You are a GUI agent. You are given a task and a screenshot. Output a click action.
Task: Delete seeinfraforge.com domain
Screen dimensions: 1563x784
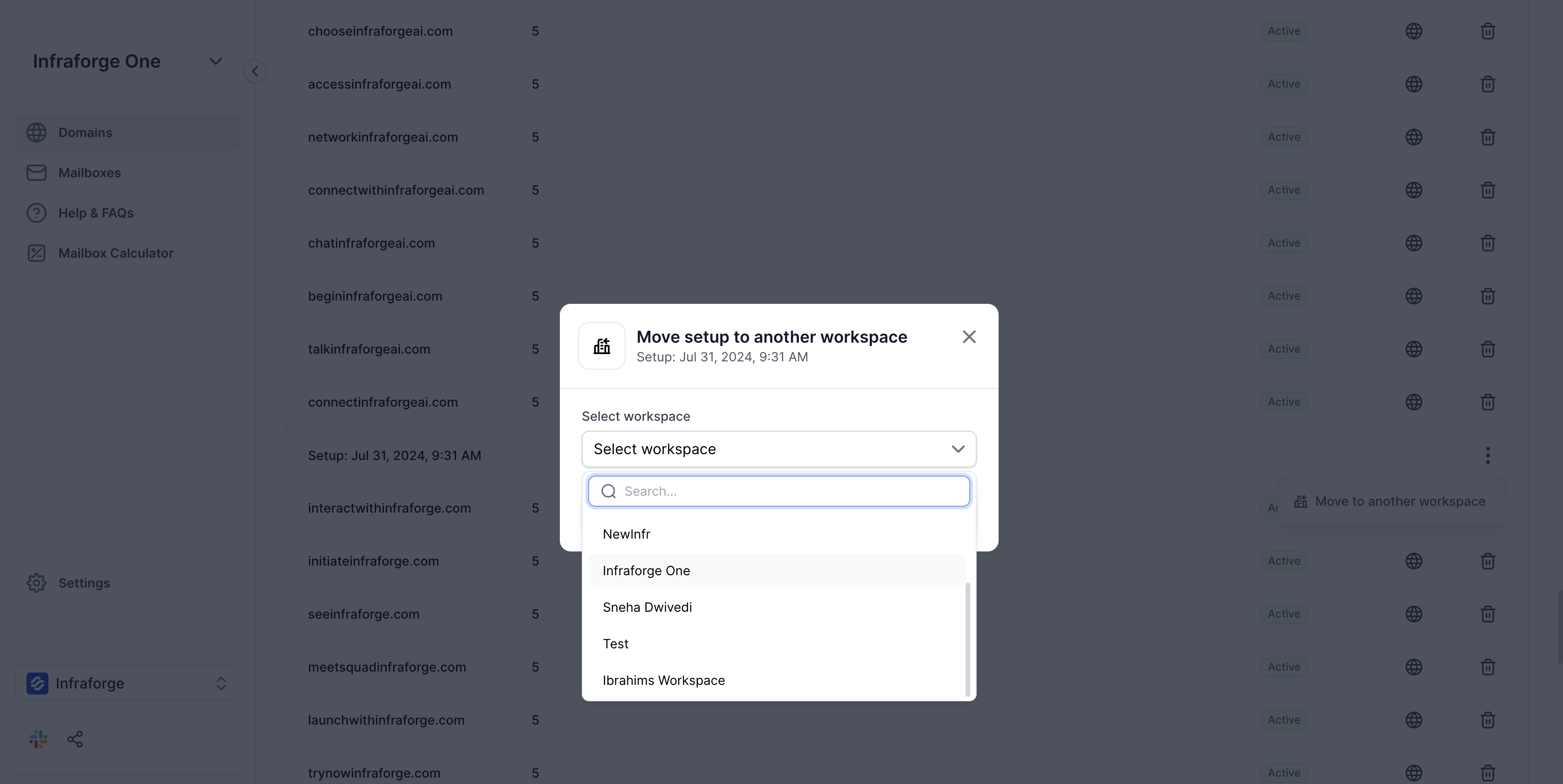(x=1488, y=614)
